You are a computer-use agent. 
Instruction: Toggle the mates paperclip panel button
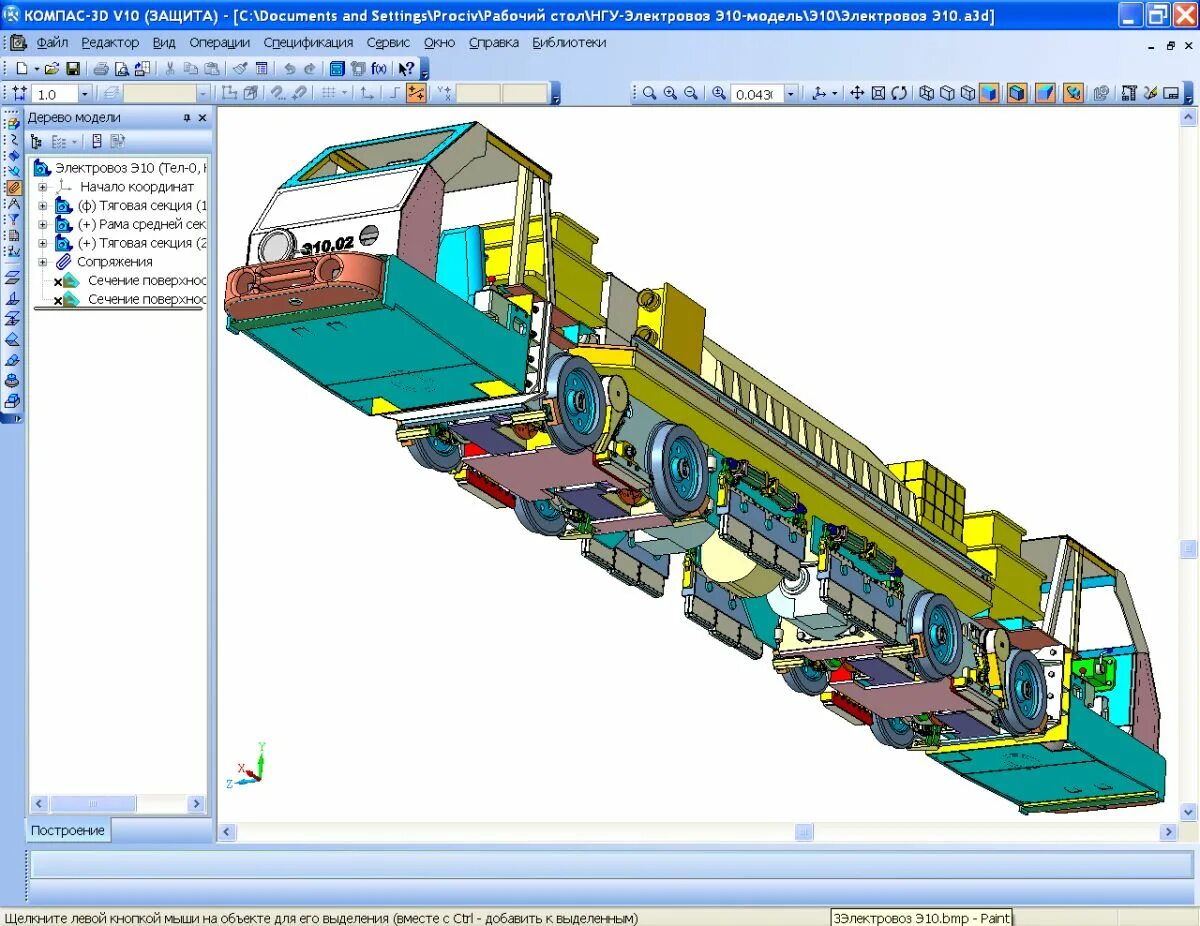13,187
